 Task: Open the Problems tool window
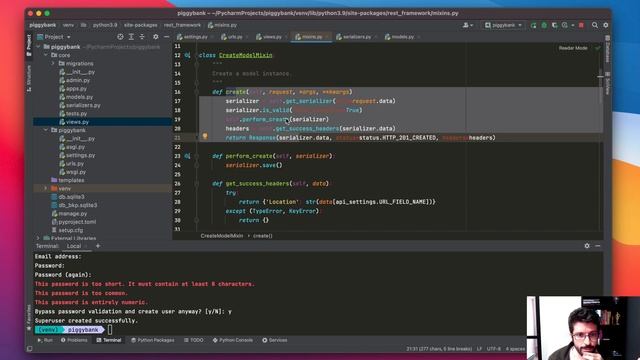tap(74, 340)
